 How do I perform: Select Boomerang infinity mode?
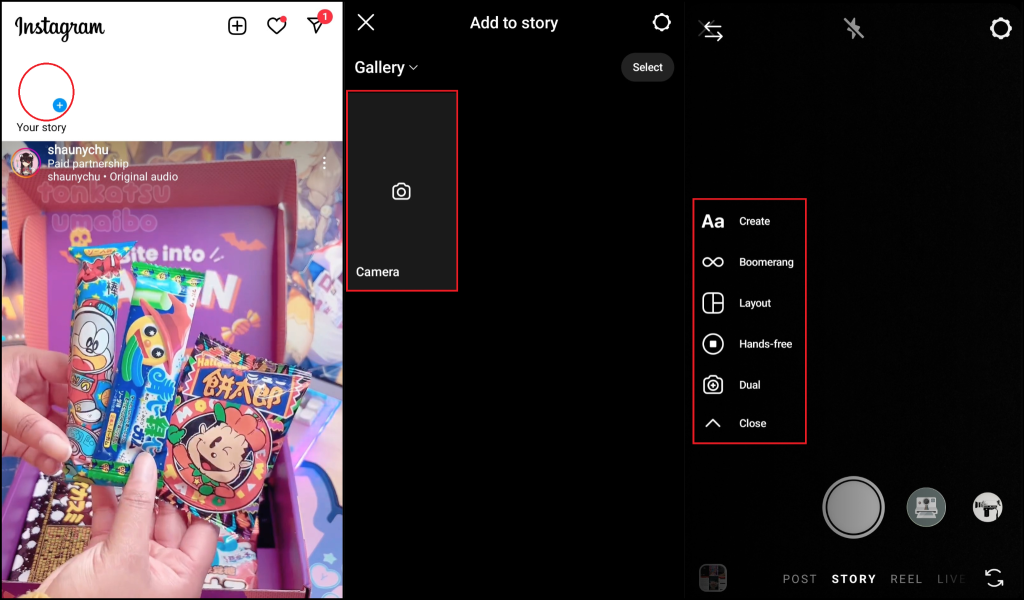pos(713,262)
